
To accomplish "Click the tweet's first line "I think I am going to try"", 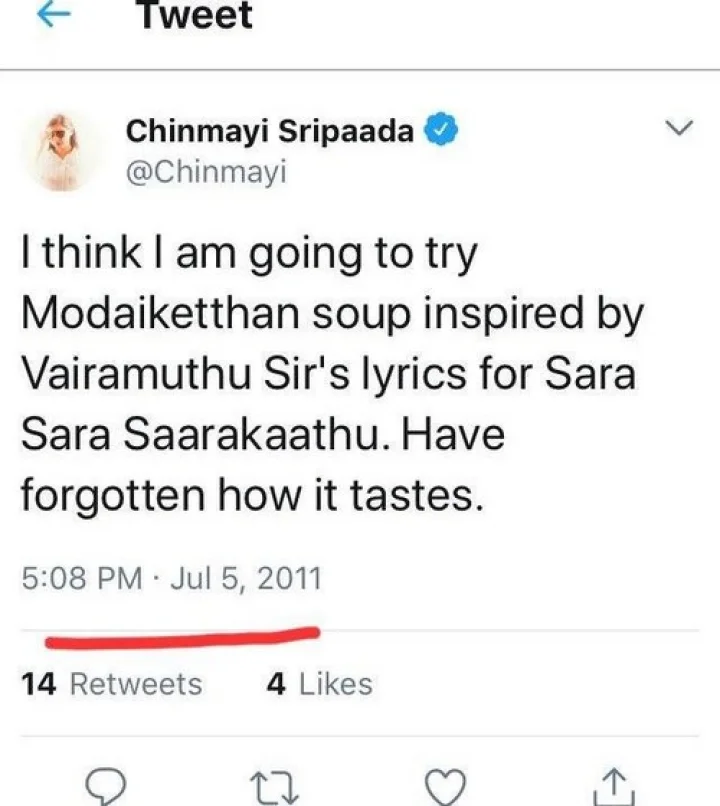I will tap(249, 256).
